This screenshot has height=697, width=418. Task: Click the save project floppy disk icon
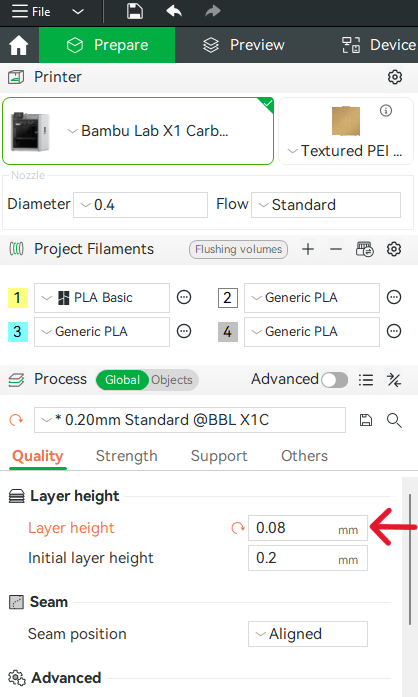point(135,11)
